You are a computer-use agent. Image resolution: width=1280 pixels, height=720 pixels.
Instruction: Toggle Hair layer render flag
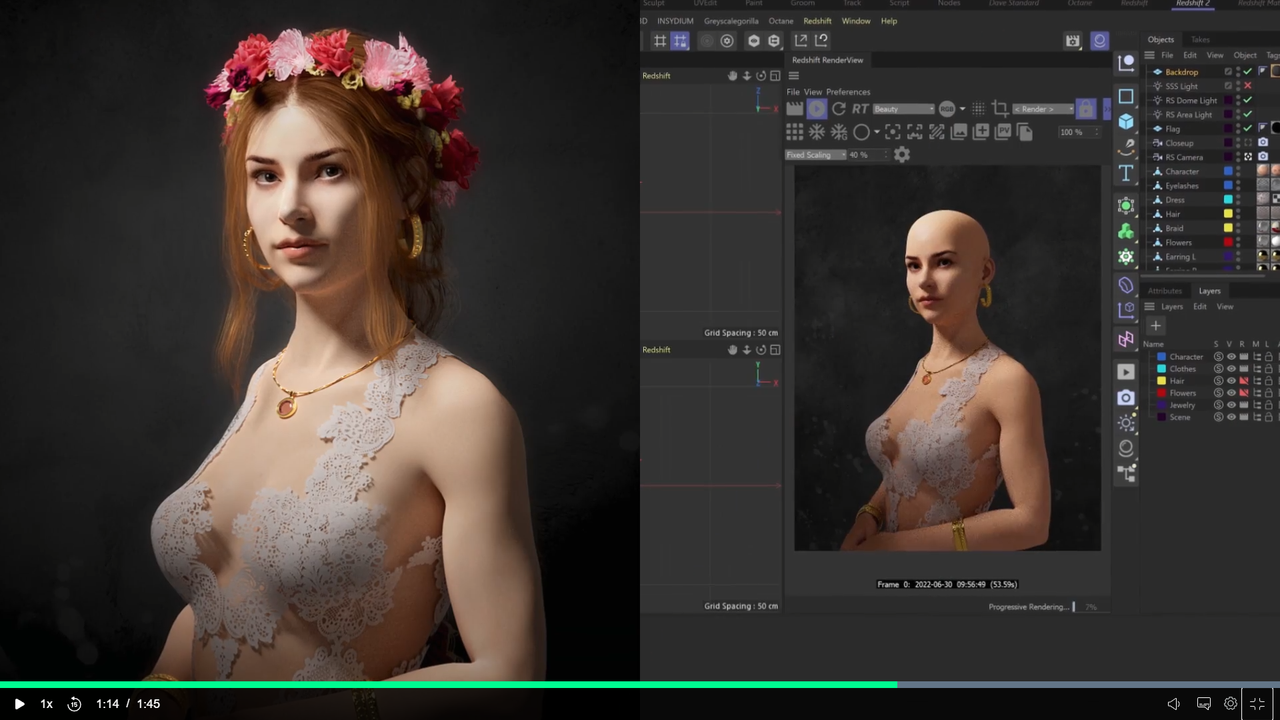[1244, 381]
